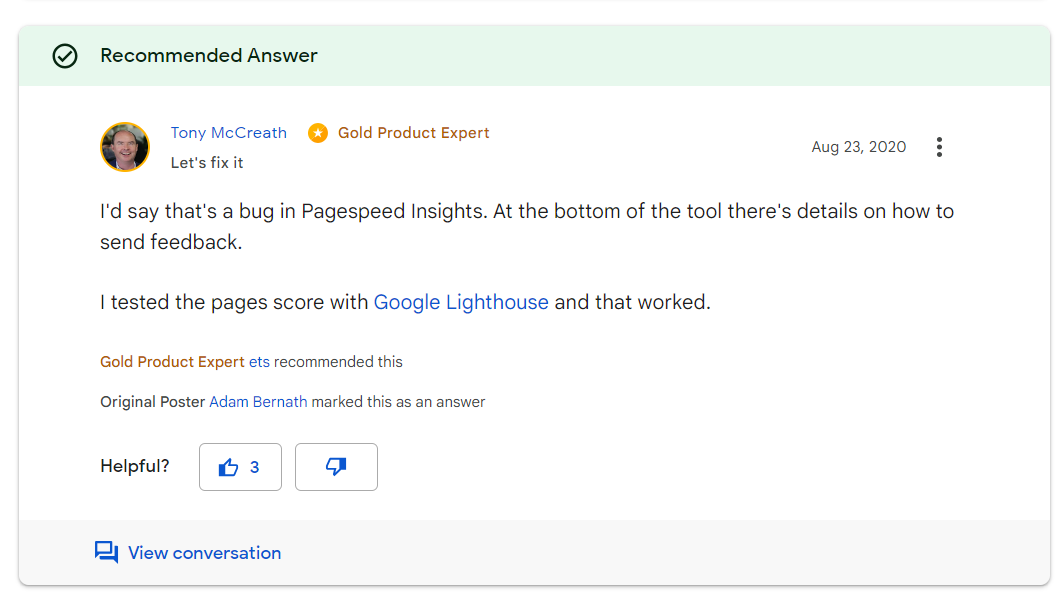Click the thumbs up icon
The width and height of the screenshot is (1064, 602).
tap(229, 466)
